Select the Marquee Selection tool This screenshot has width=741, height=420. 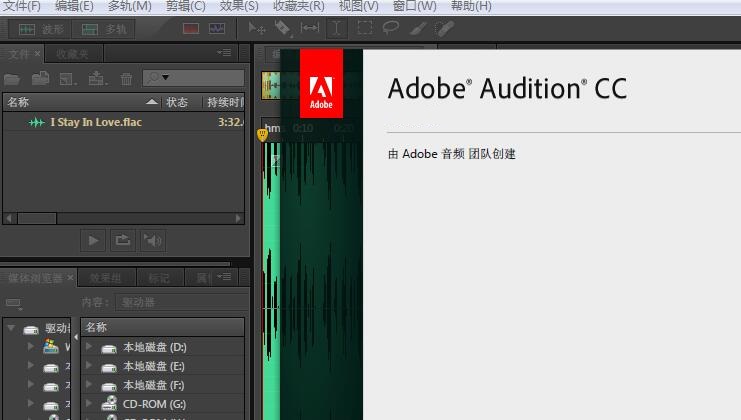pos(364,28)
